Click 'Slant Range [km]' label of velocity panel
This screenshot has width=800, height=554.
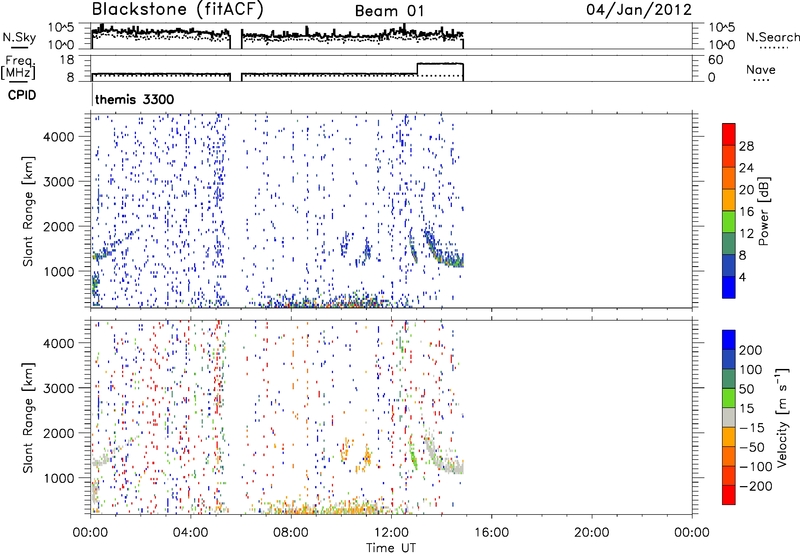click(x=28, y=417)
